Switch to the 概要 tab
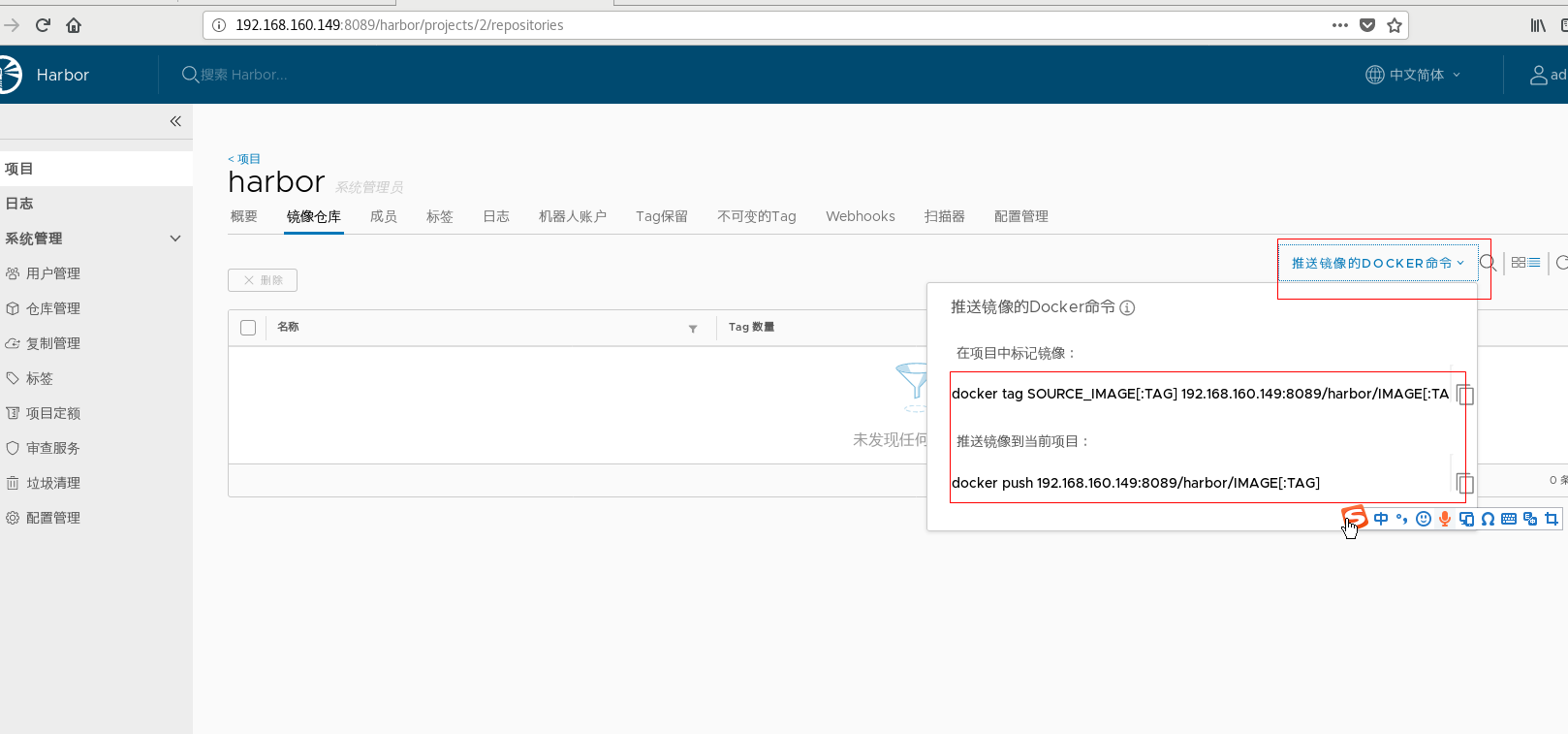The image size is (1568, 734). point(244,216)
